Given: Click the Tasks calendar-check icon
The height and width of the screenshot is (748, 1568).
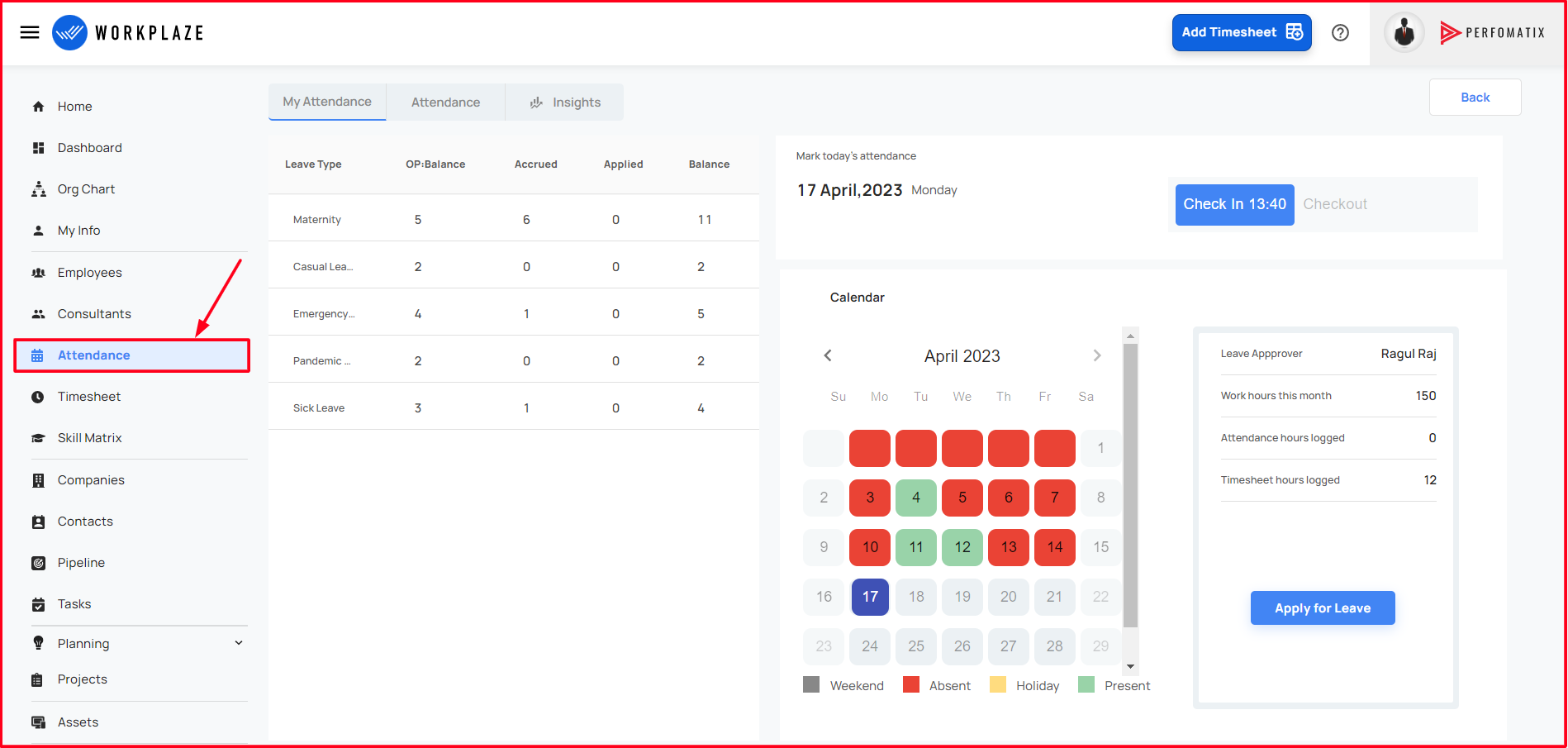Looking at the screenshot, I should click(x=38, y=604).
